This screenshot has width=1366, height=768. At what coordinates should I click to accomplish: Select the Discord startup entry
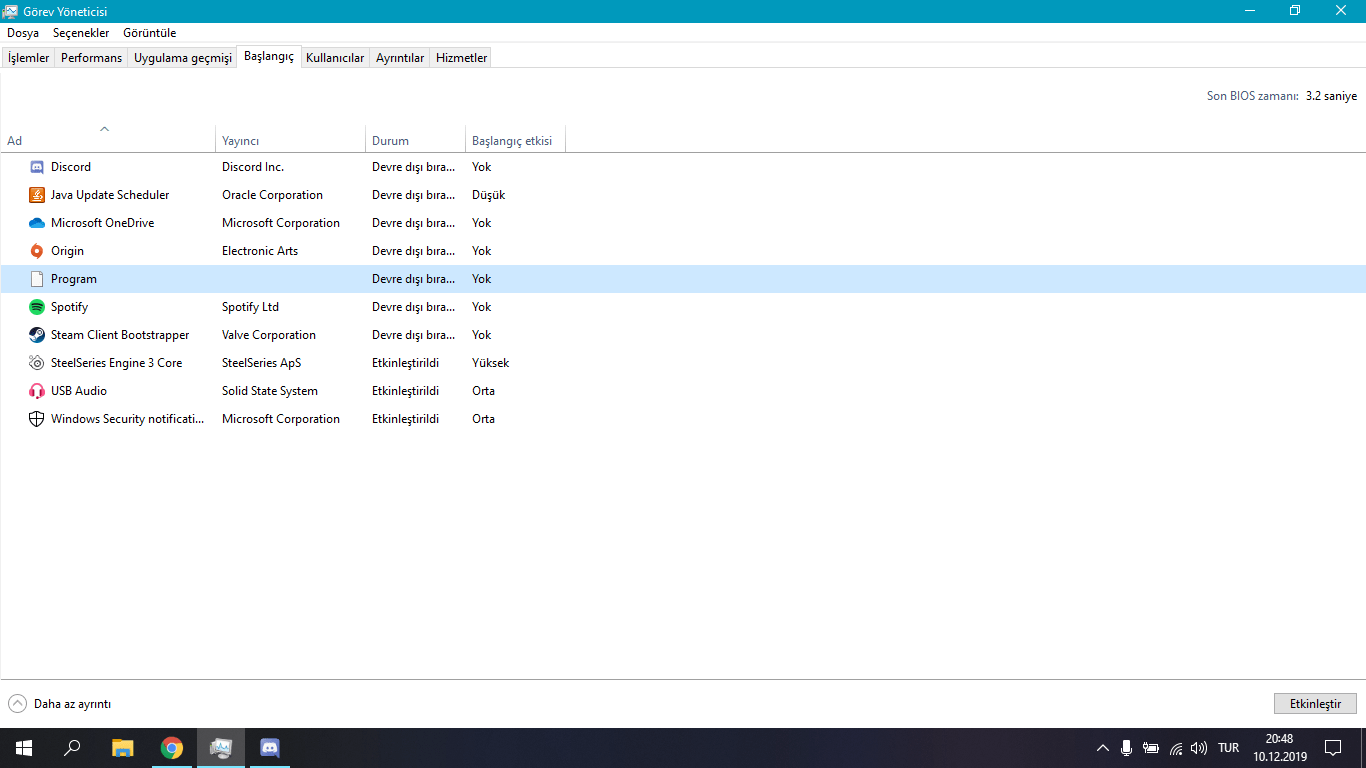pos(683,167)
